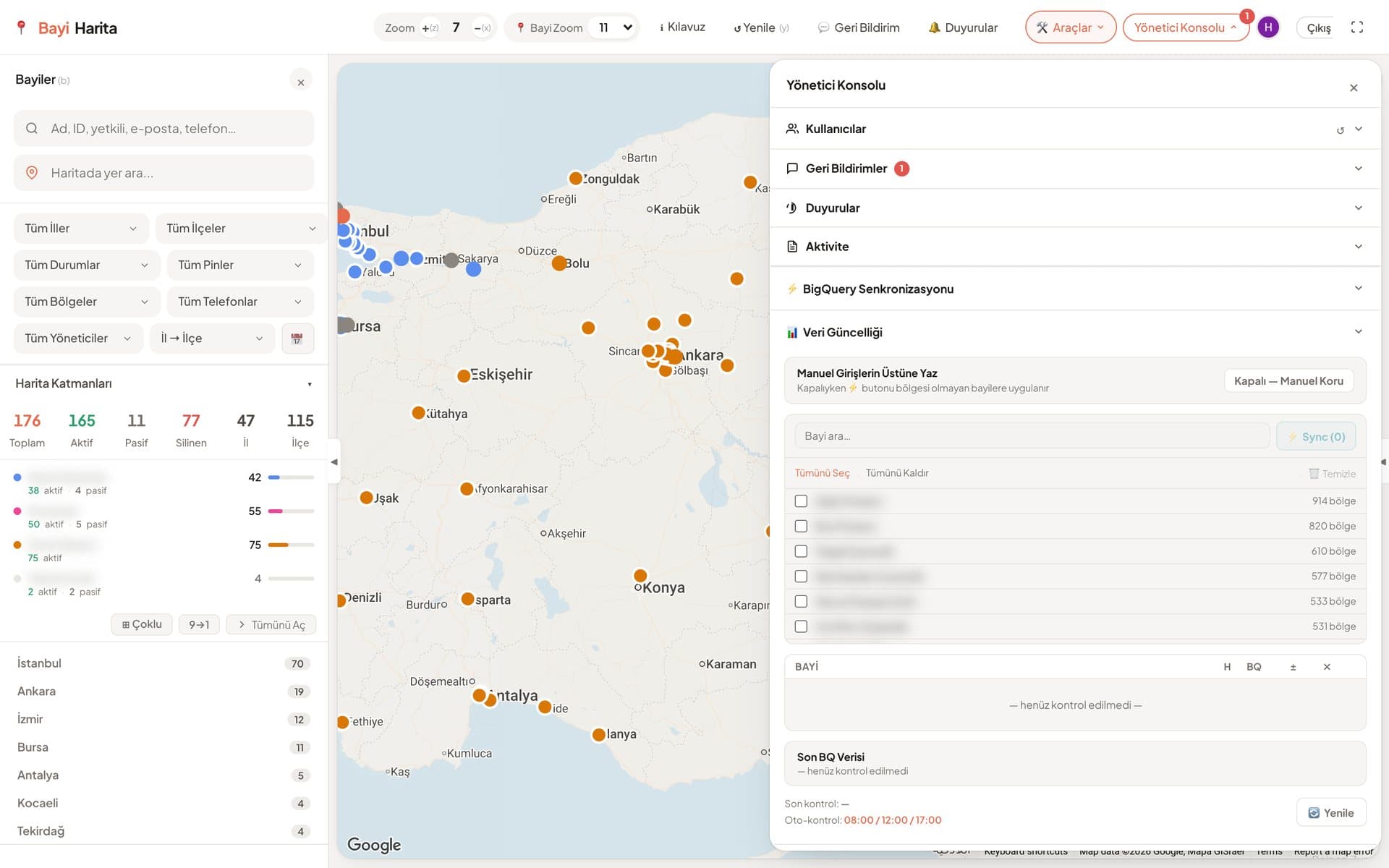Open the Tüm Durumlar dropdown
Image resolution: width=1389 pixels, height=868 pixels.
(x=87, y=265)
